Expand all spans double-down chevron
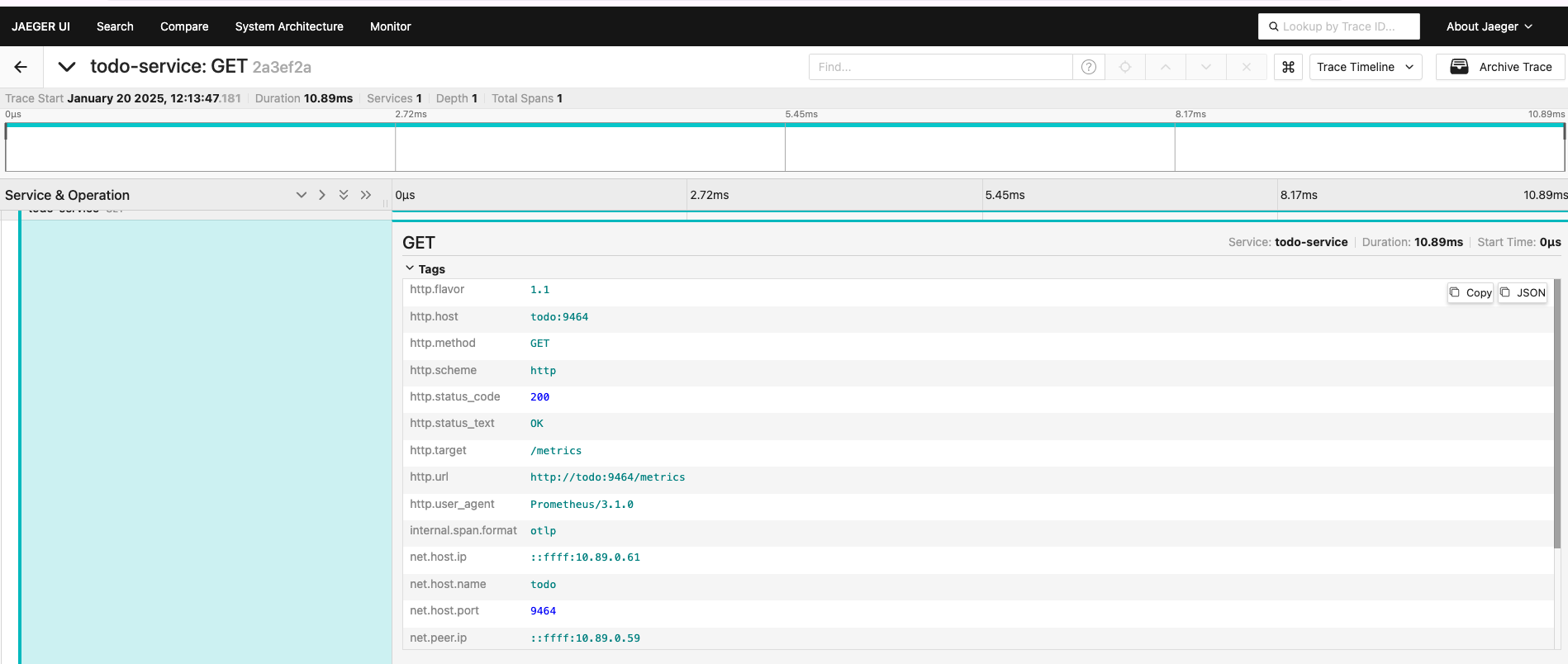Image resolution: width=1568 pixels, height=664 pixels. point(344,195)
